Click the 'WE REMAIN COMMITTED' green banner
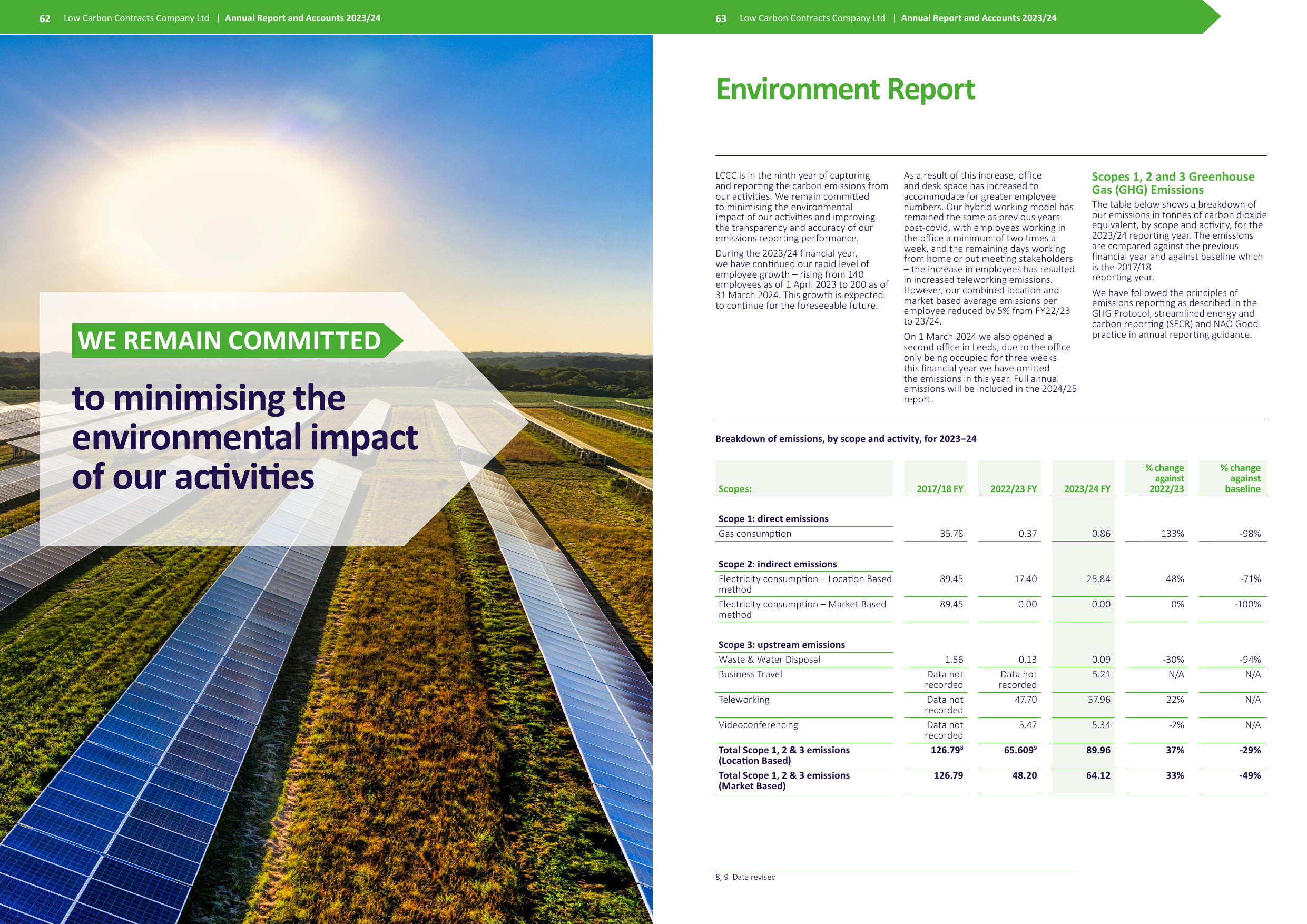 click(x=238, y=340)
